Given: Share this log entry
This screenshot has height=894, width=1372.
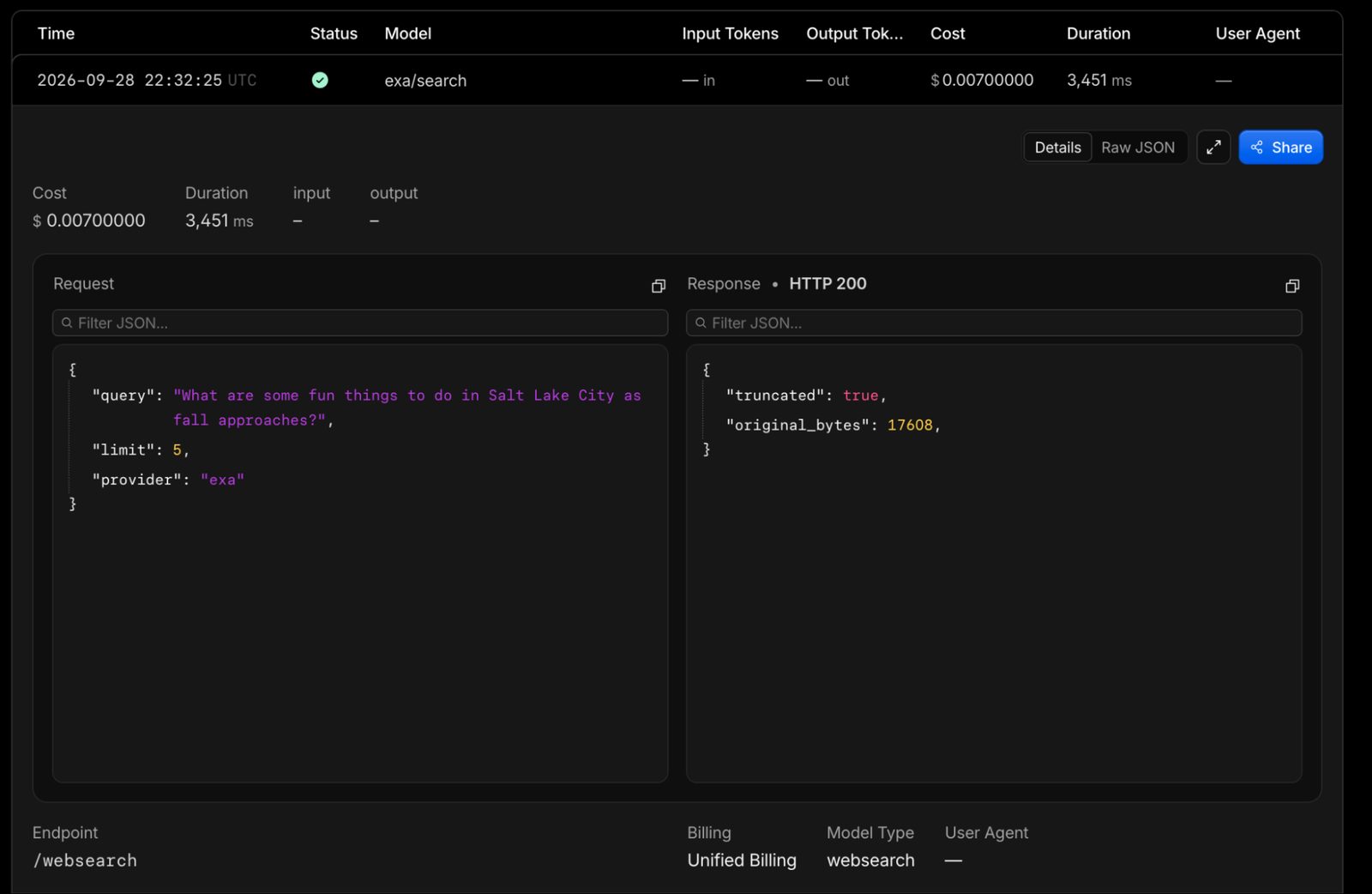Looking at the screenshot, I should (x=1280, y=148).
